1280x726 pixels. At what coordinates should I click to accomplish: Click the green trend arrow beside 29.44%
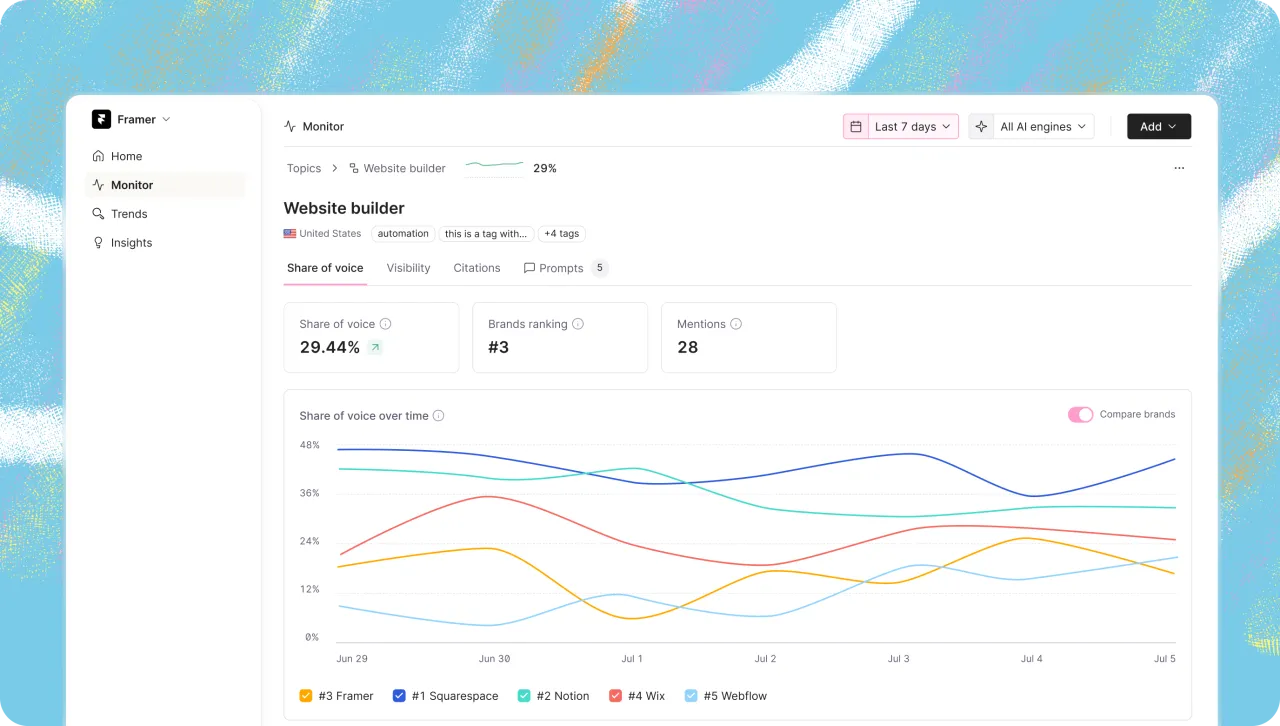pyautogui.click(x=375, y=348)
